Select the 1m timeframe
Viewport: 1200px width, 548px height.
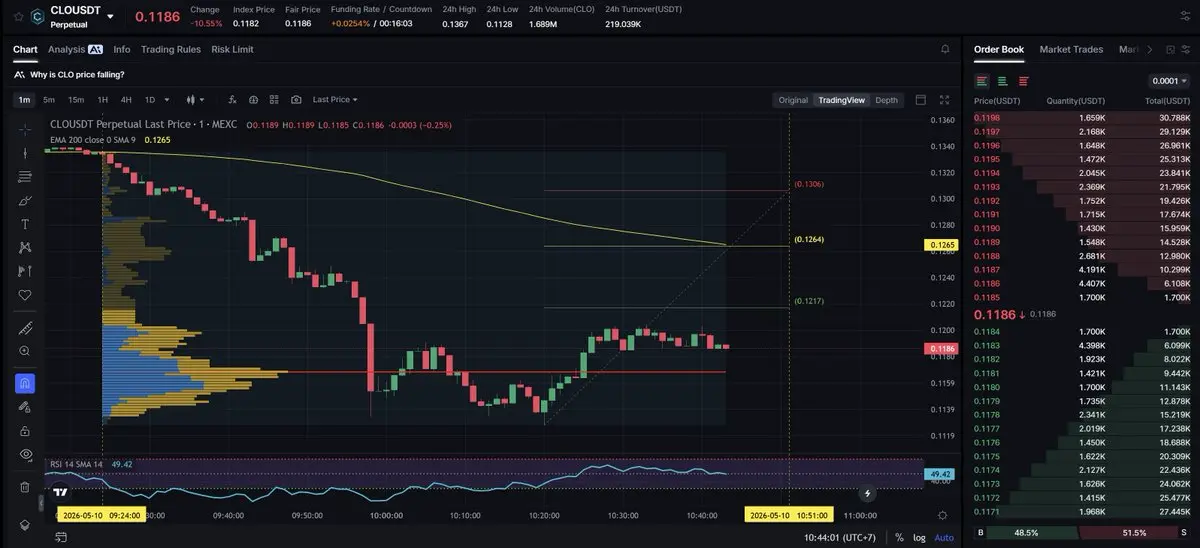(24, 100)
